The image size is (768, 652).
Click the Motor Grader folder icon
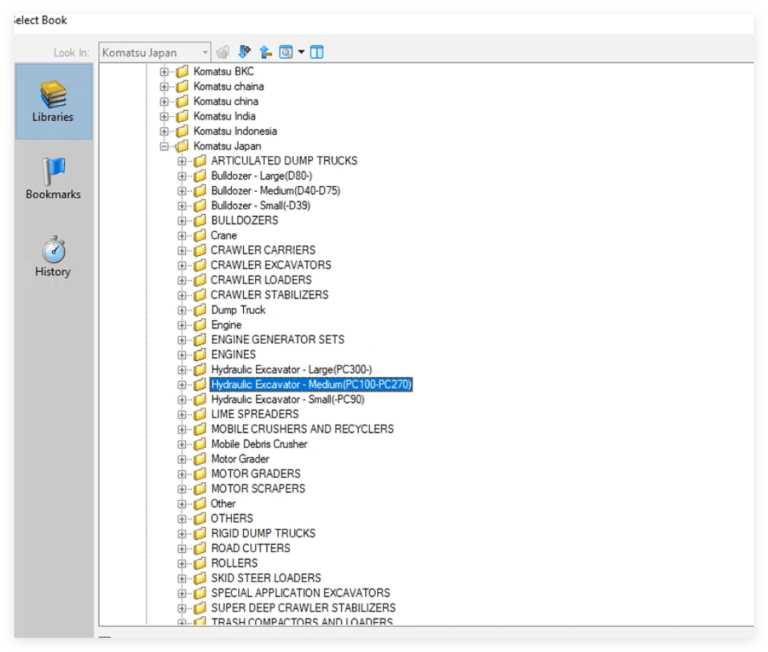point(200,459)
